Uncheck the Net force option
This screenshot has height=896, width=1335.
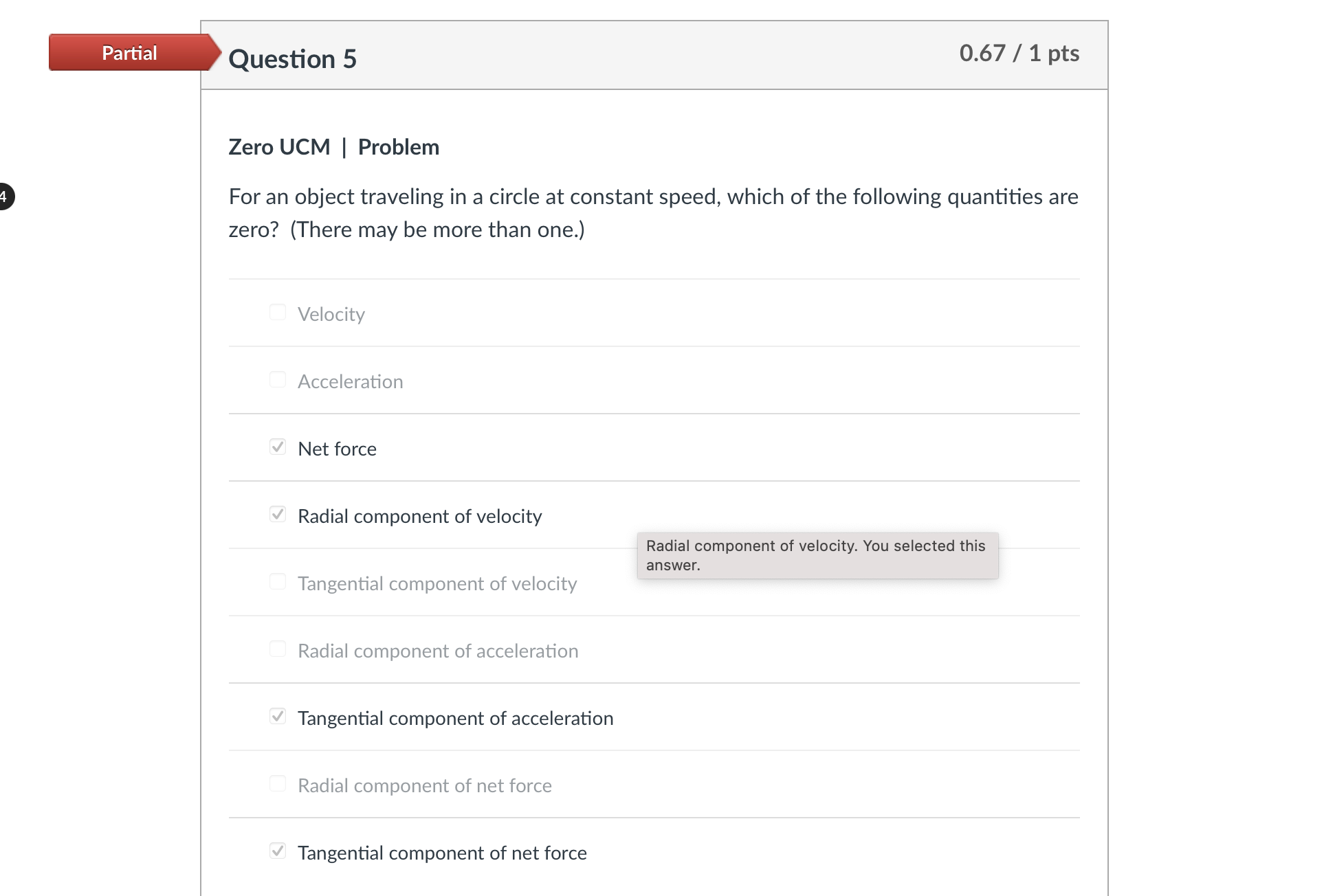[278, 446]
